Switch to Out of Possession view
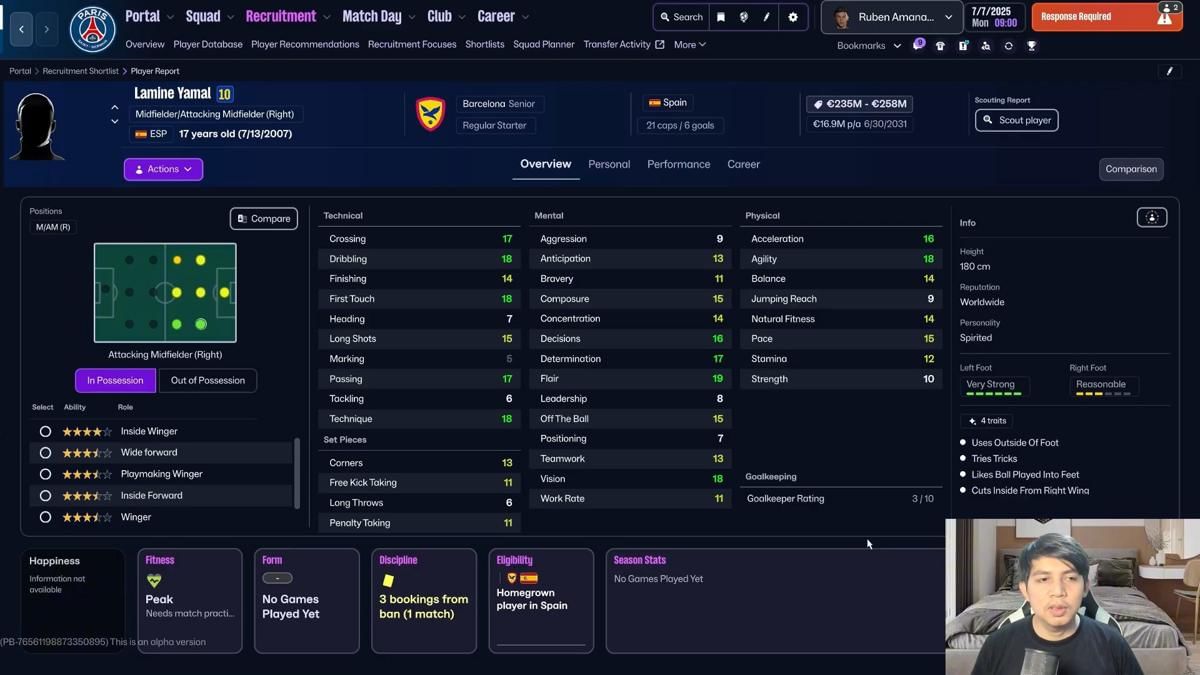 207,380
